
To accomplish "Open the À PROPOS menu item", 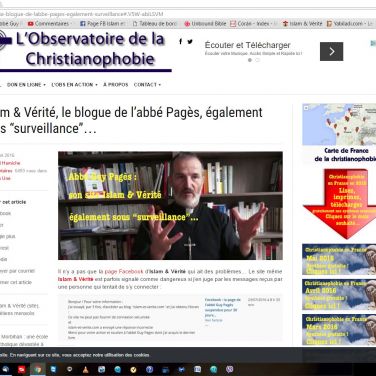I will 116,85.
